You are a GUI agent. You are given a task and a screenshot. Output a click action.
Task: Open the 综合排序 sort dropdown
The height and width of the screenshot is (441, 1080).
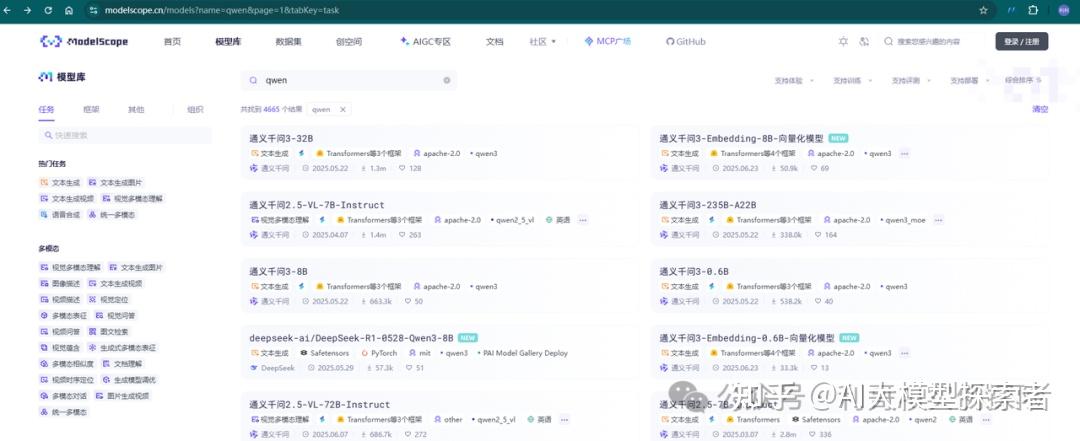1023,81
